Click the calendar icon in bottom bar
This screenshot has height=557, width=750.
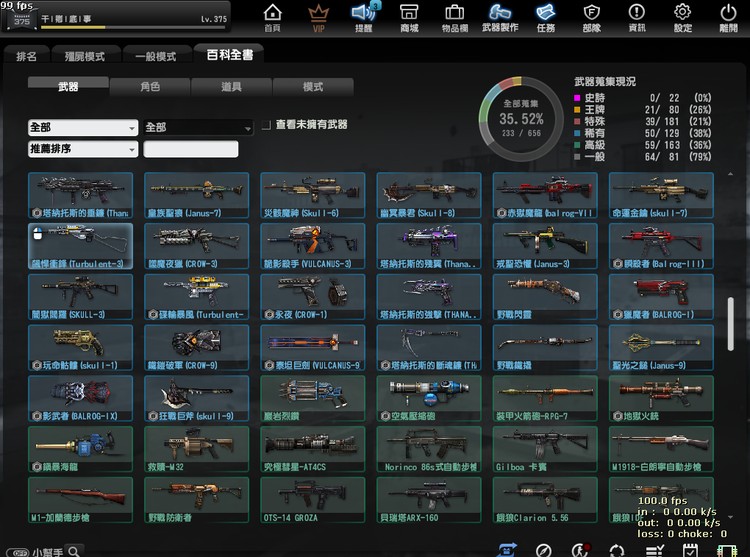pyautogui.click(x=690, y=550)
